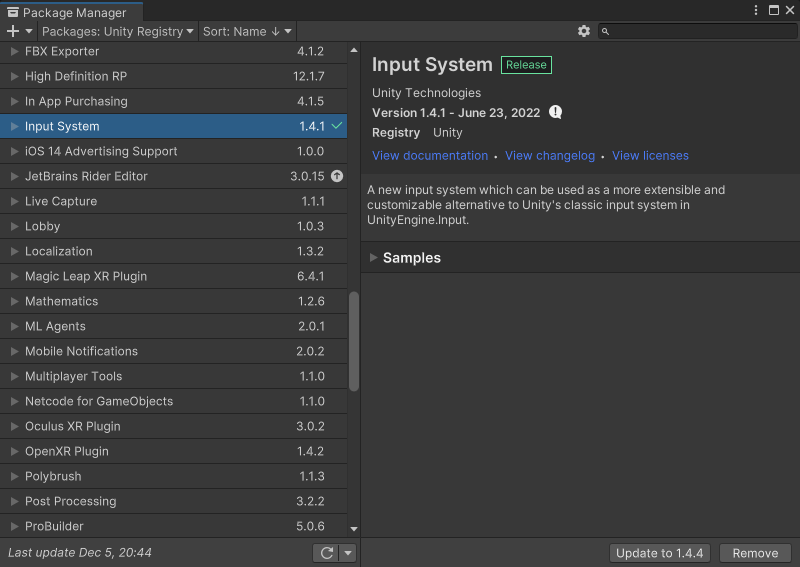The width and height of the screenshot is (800, 567).
Task: Open the advanced settings gear icon
Action: 584,31
